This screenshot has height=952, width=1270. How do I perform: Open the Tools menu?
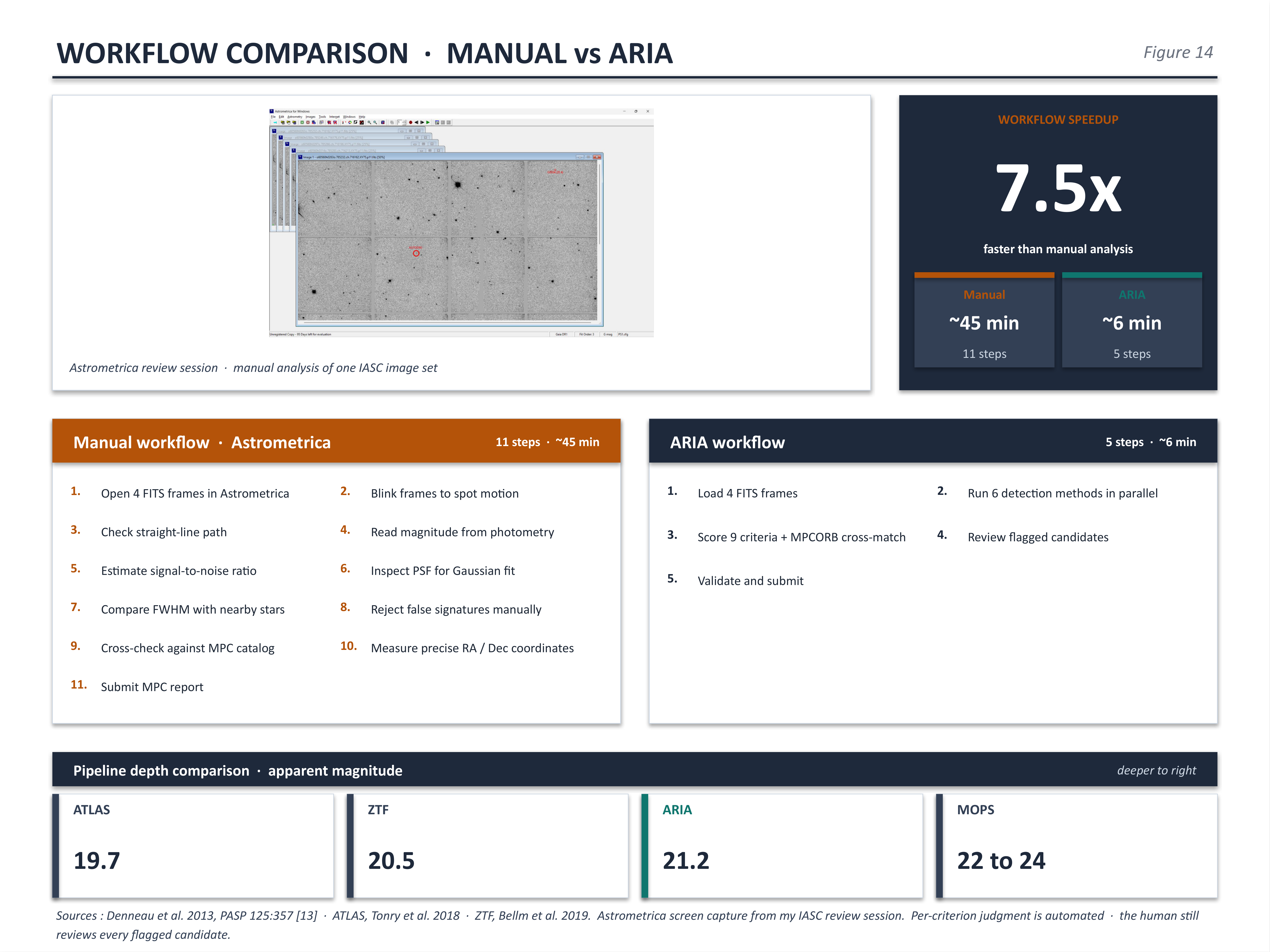pyautogui.click(x=323, y=117)
